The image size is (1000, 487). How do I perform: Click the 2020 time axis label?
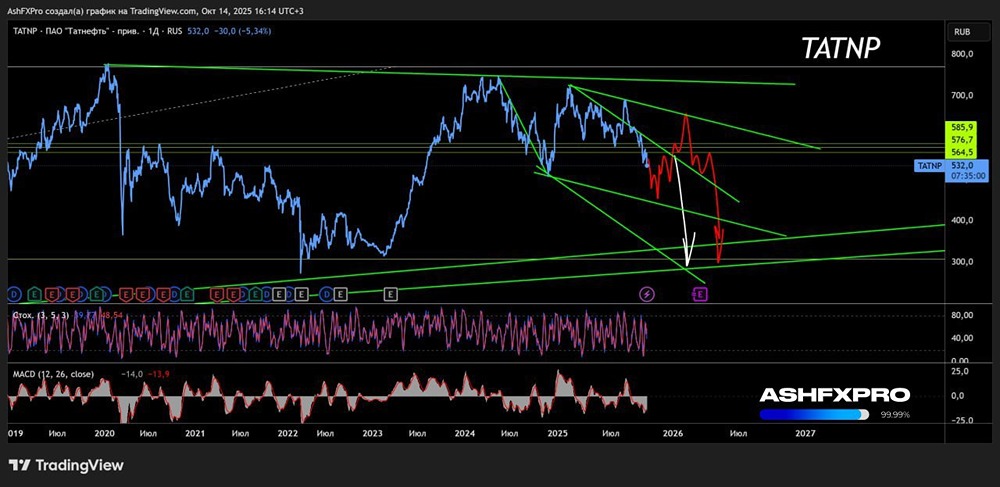click(104, 433)
